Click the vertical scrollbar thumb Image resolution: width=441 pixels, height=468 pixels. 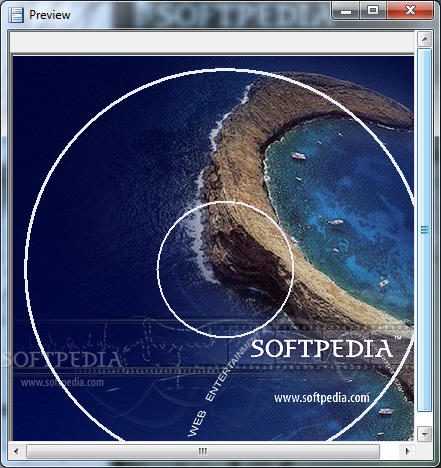coord(425,230)
